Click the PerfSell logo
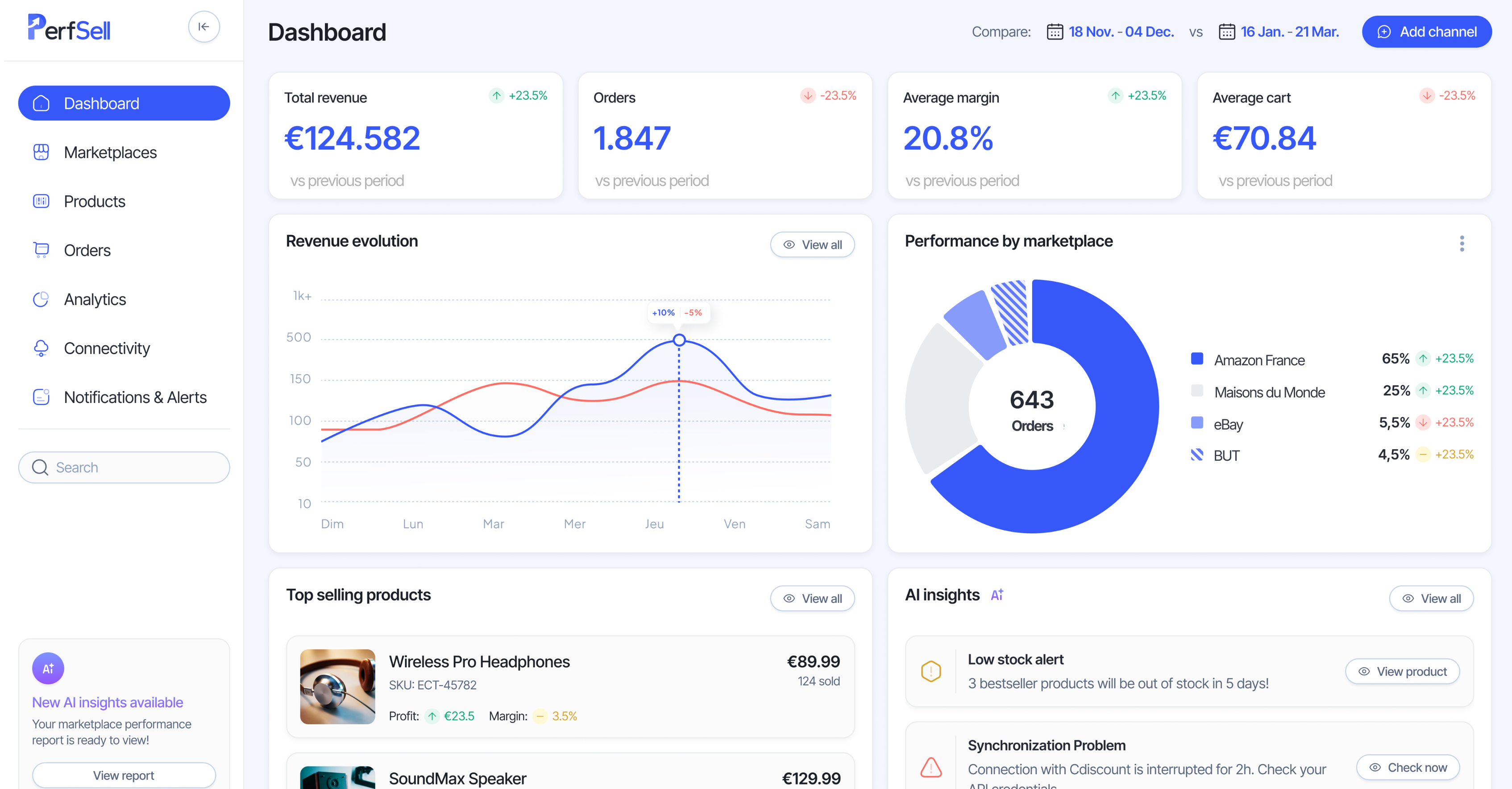 pos(69,28)
